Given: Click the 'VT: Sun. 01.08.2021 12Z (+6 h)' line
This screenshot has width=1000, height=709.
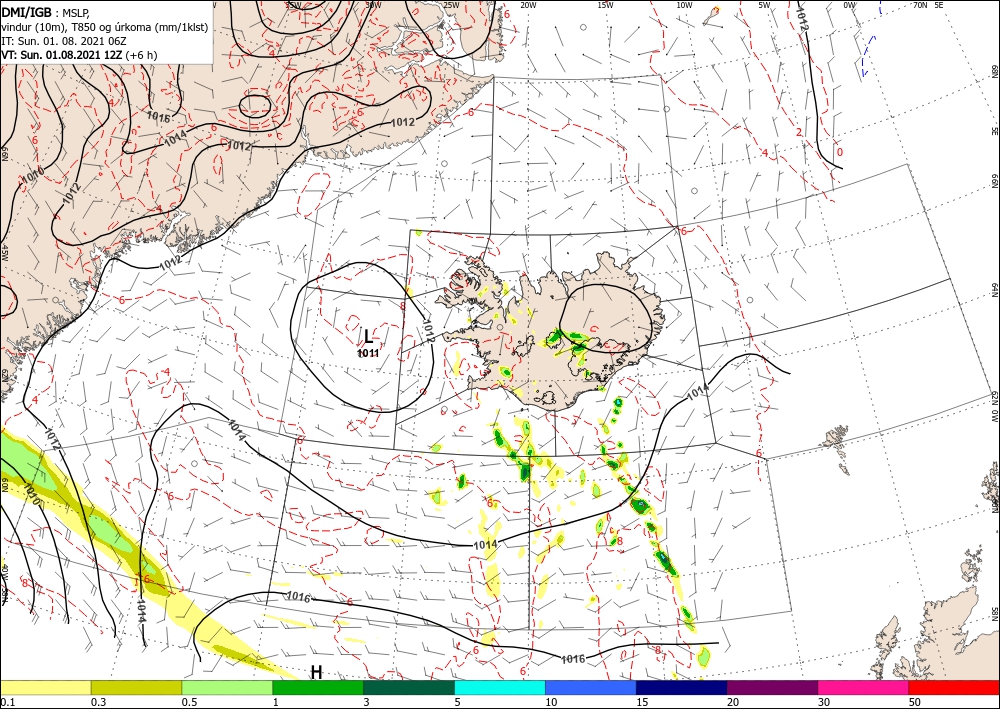Looking at the screenshot, I should (79, 55).
